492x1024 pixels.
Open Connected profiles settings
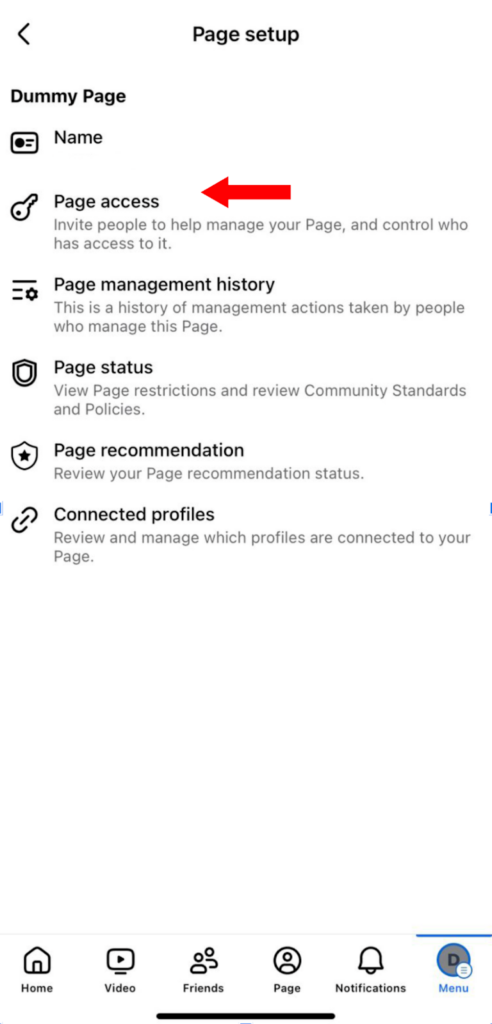[x=246, y=535]
